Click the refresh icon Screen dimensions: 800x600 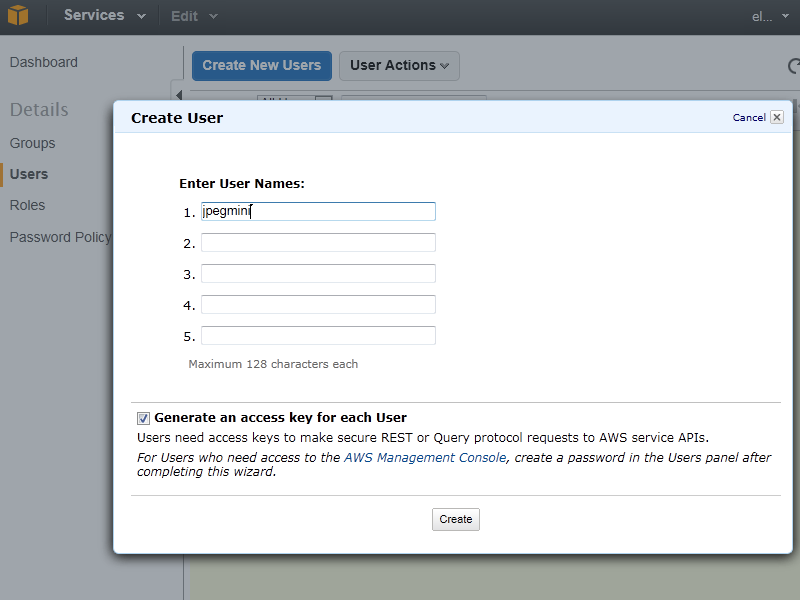pos(793,66)
